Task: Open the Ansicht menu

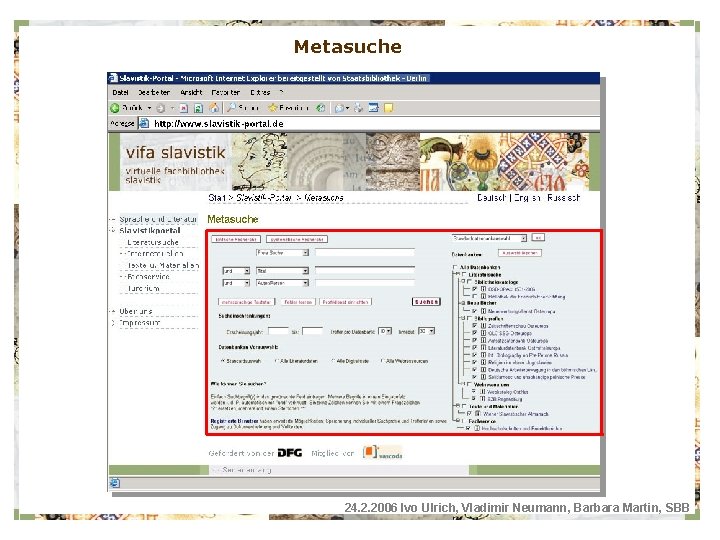Action: click(x=191, y=92)
